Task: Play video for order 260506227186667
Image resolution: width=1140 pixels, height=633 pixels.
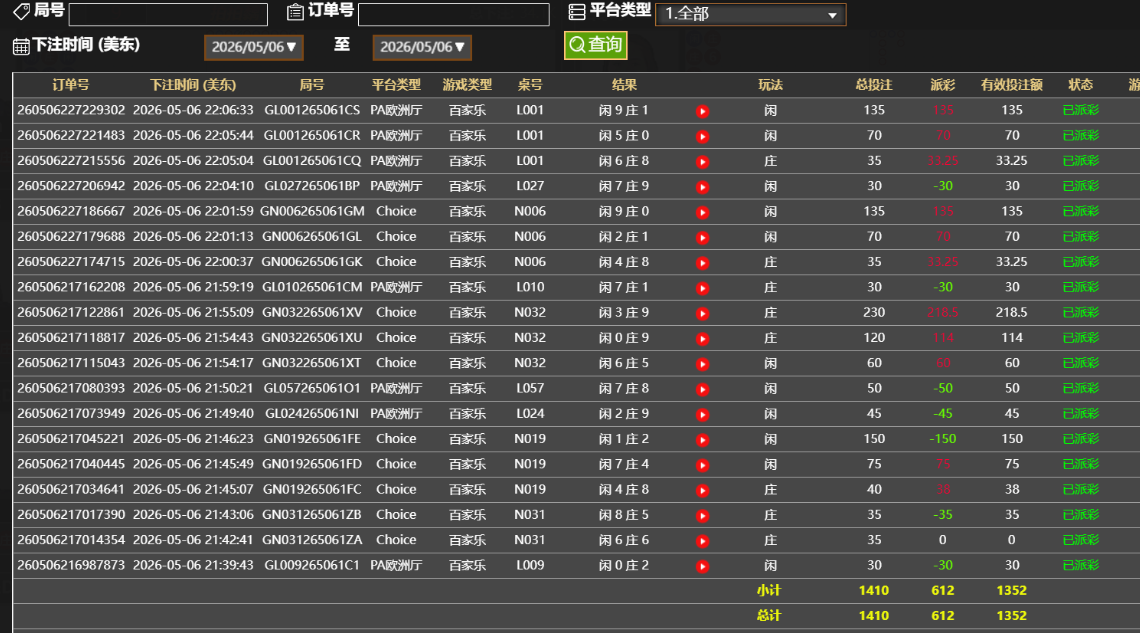Action: [x=702, y=213]
